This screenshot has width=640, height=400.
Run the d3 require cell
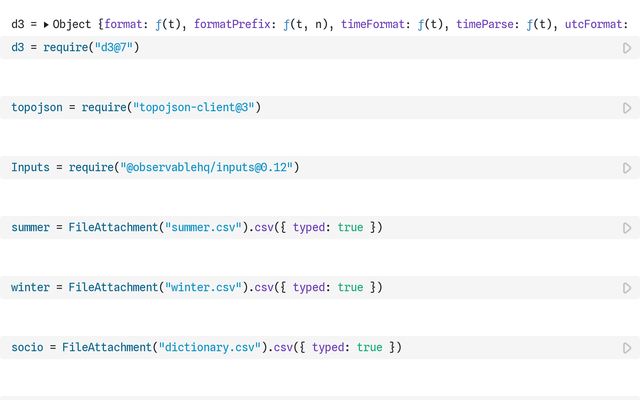pyautogui.click(x=627, y=47)
